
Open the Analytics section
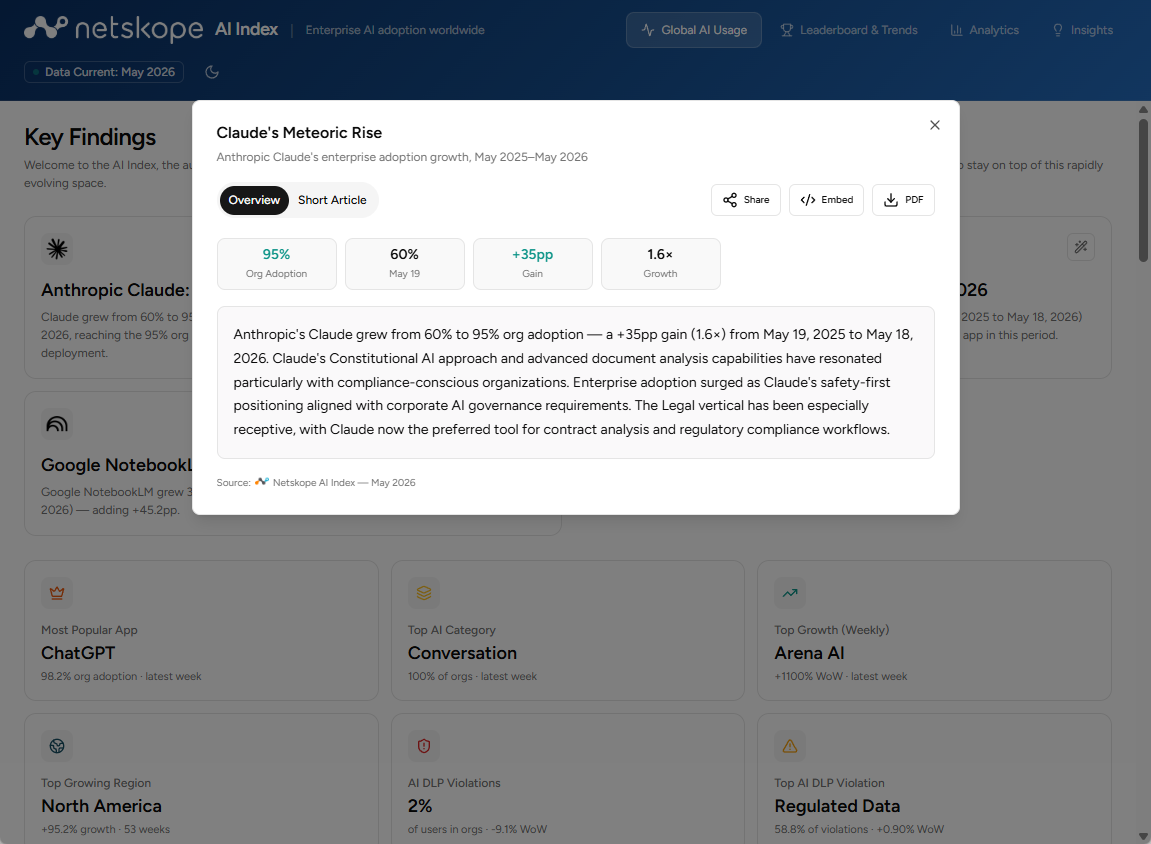[984, 30]
